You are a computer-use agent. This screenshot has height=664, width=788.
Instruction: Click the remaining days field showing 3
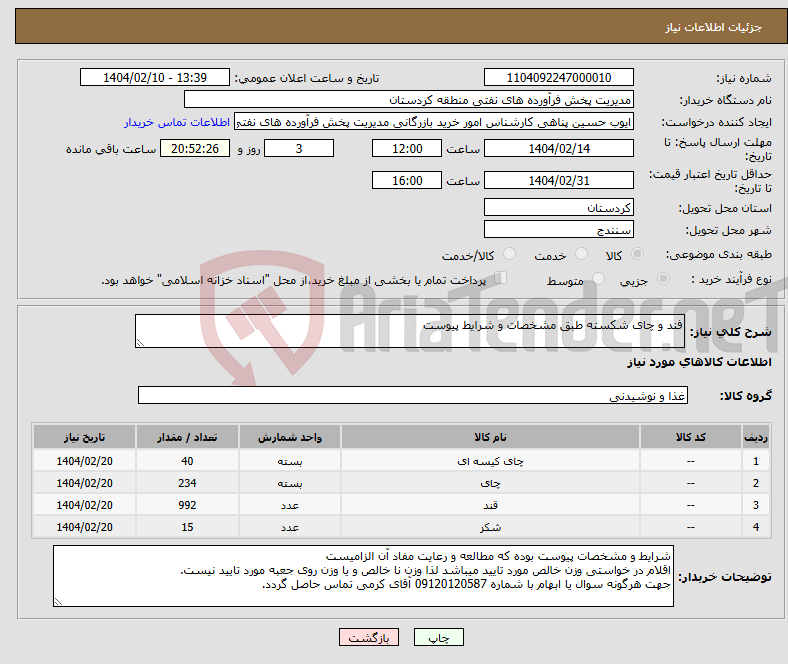(x=299, y=148)
